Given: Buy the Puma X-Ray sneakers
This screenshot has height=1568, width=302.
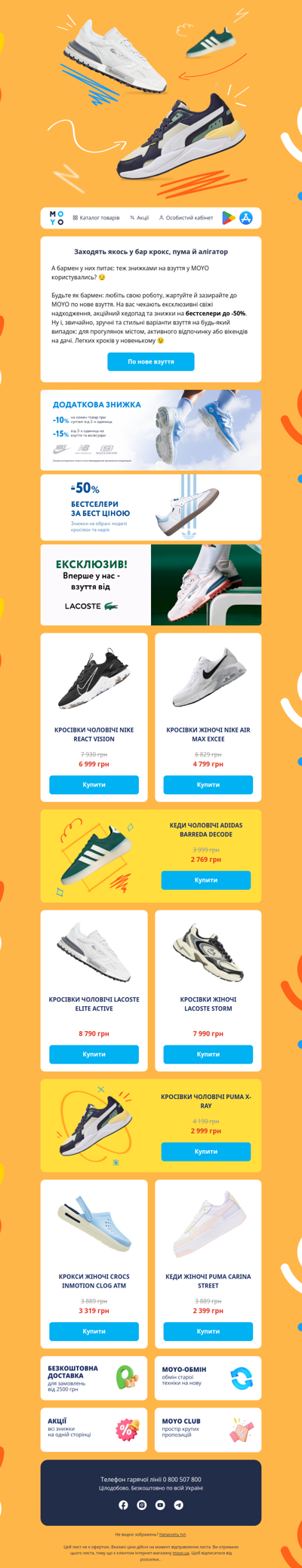Looking at the screenshot, I should (206, 1152).
